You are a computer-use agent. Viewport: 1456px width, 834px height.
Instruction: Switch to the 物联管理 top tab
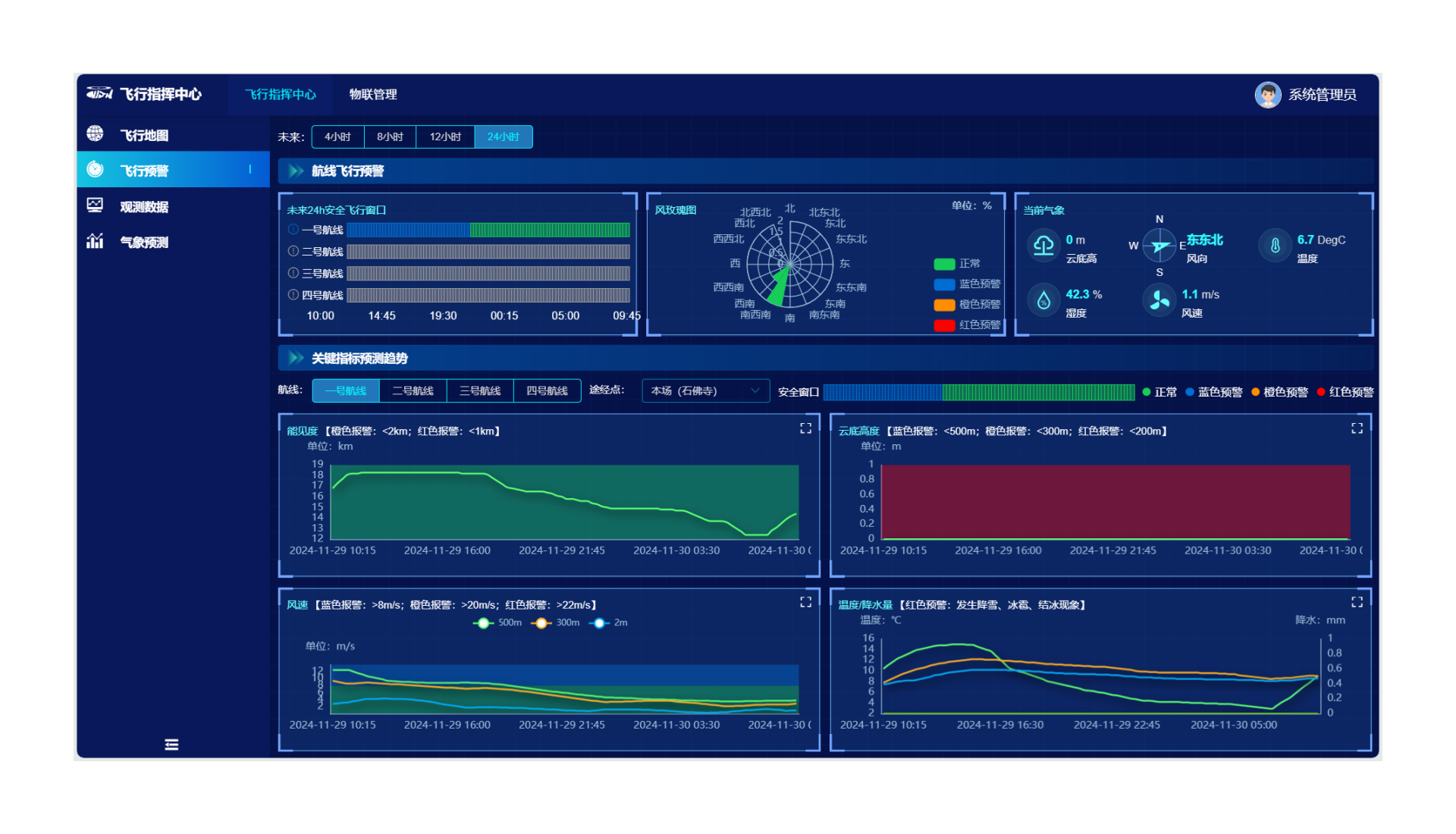373,95
